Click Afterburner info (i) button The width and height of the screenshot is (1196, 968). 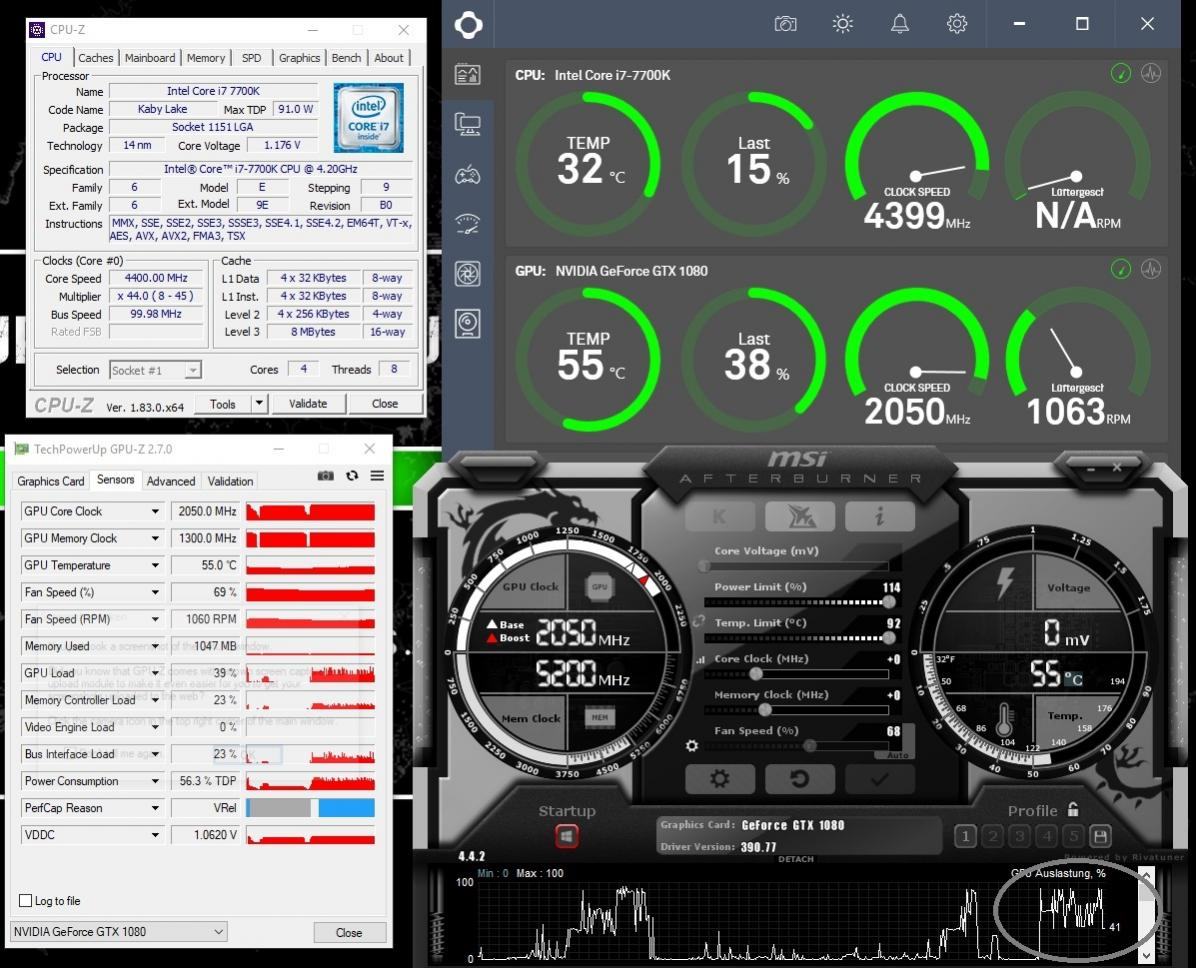click(x=879, y=516)
